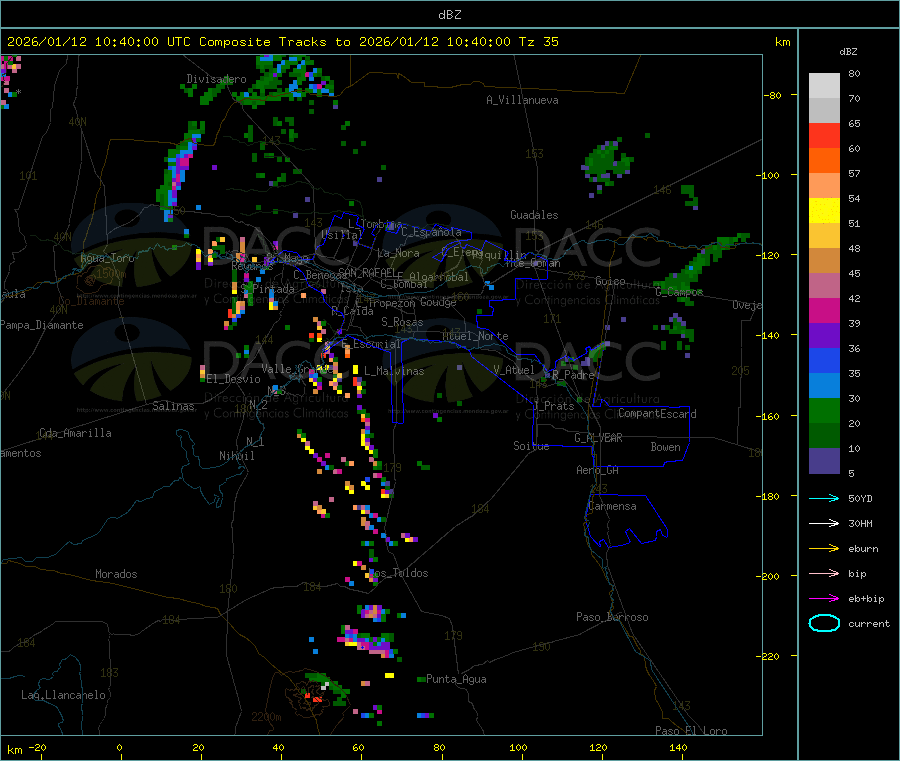This screenshot has height=761, width=900.
Task: Pick the light blue swatch below 35 dBZ
Action: 824,386
